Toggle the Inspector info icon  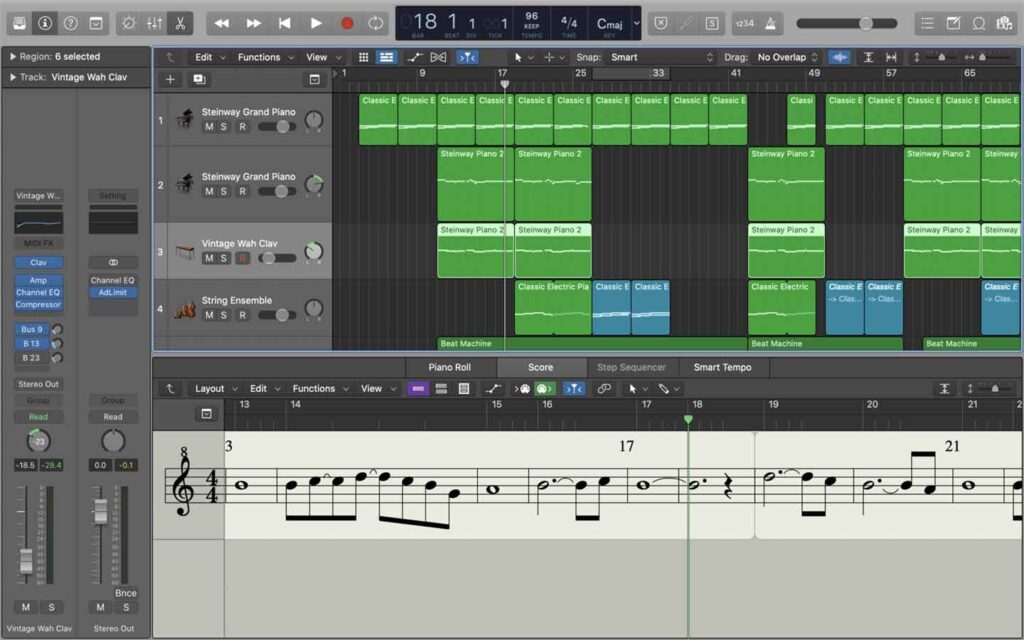point(45,24)
